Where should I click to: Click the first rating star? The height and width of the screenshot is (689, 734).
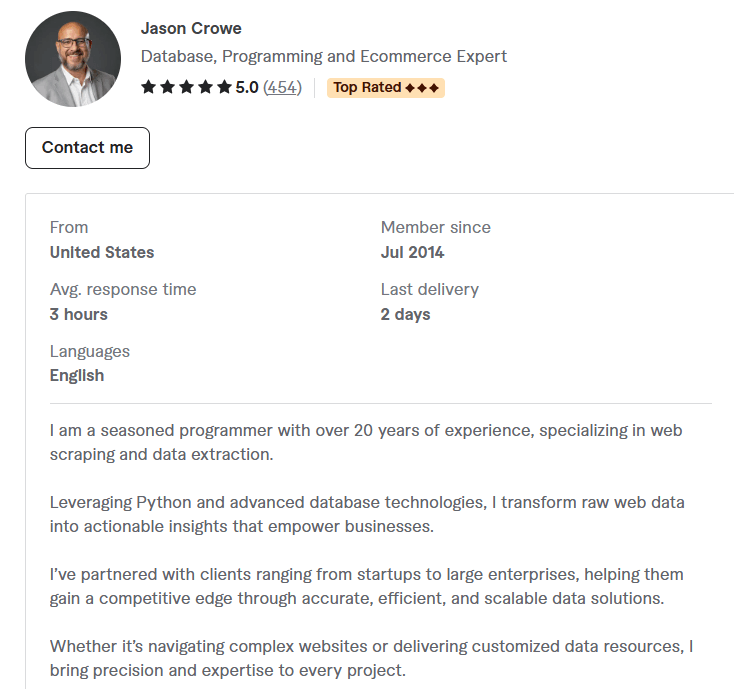point(148,87)
